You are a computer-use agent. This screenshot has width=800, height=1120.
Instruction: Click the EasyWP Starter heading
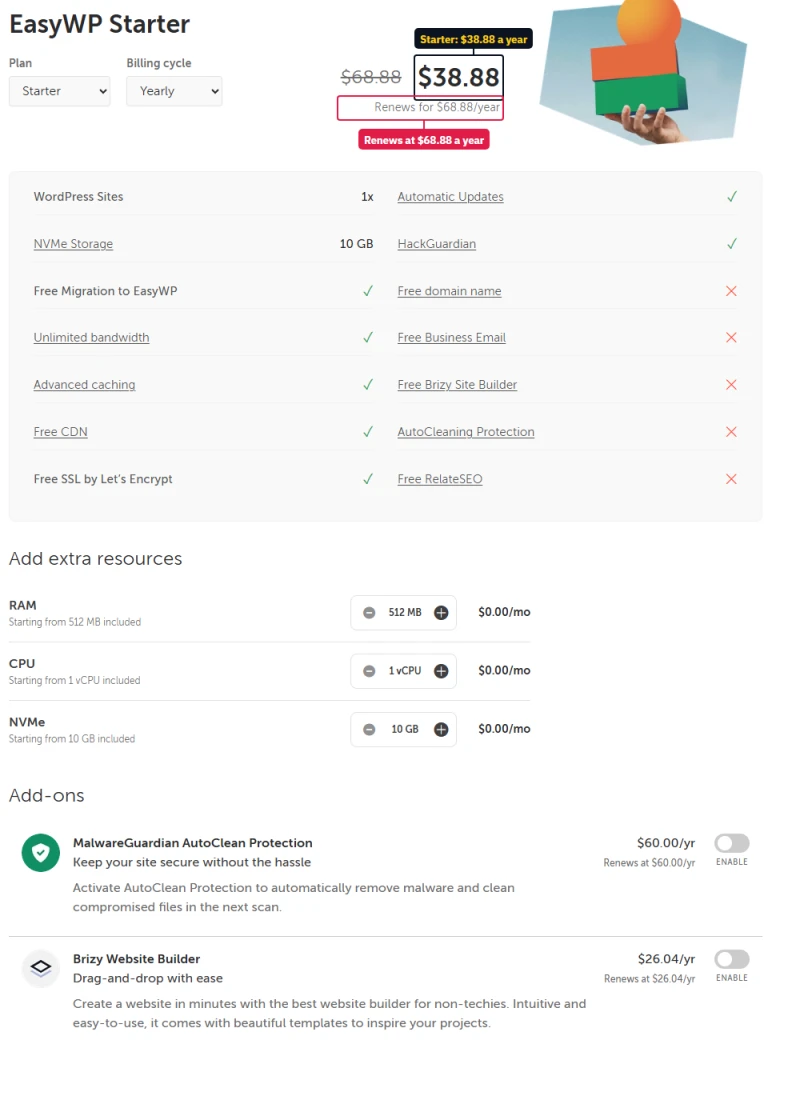coord(99,24)
